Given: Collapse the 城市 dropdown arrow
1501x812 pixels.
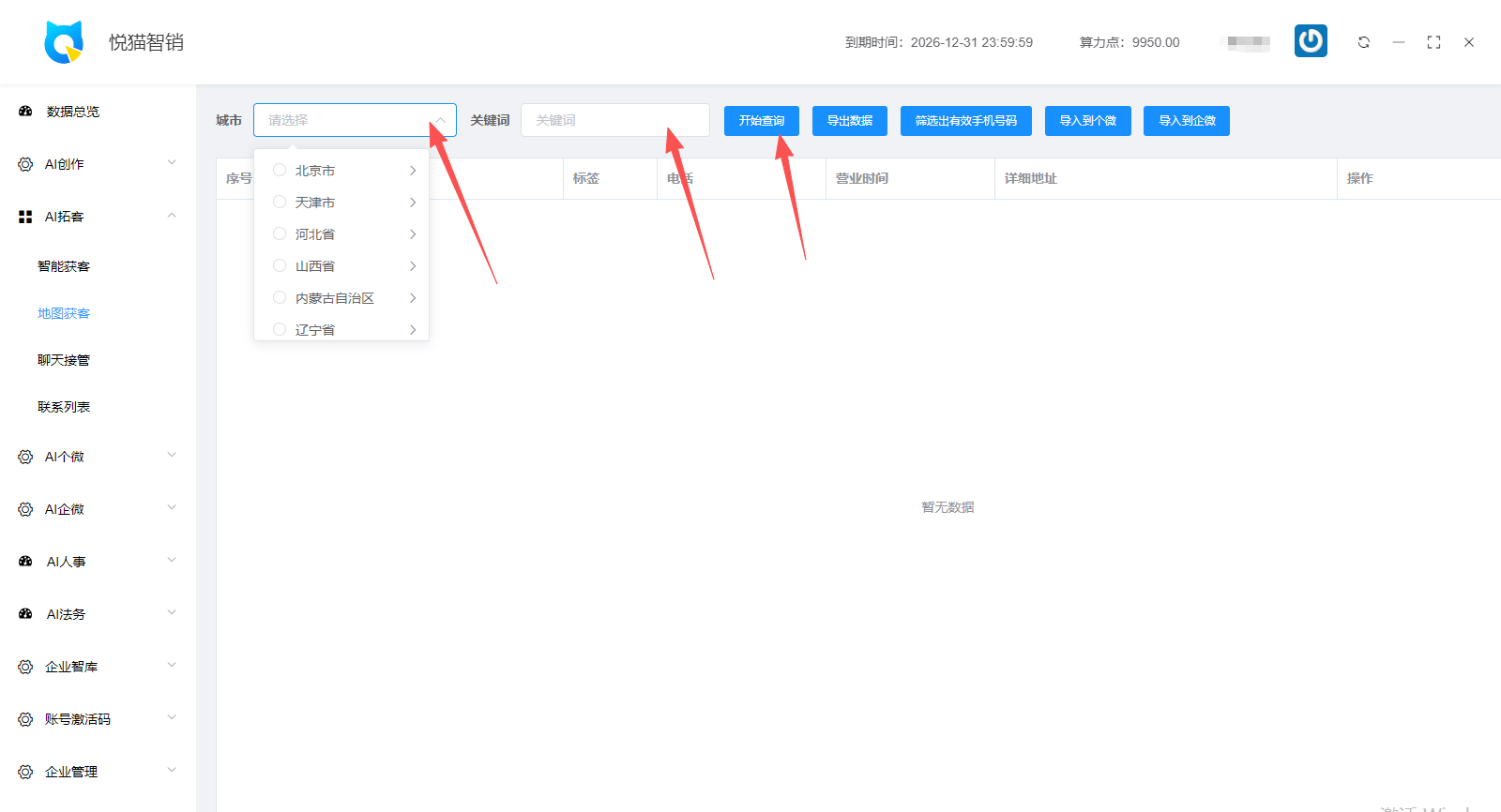Looking at the screenshot, I should point(439,120).
